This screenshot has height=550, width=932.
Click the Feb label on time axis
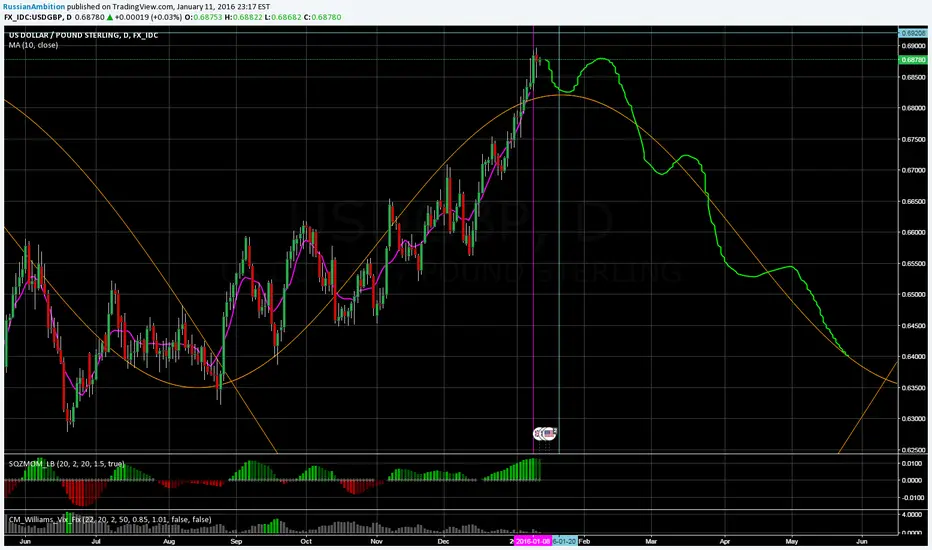coord(584,542)
